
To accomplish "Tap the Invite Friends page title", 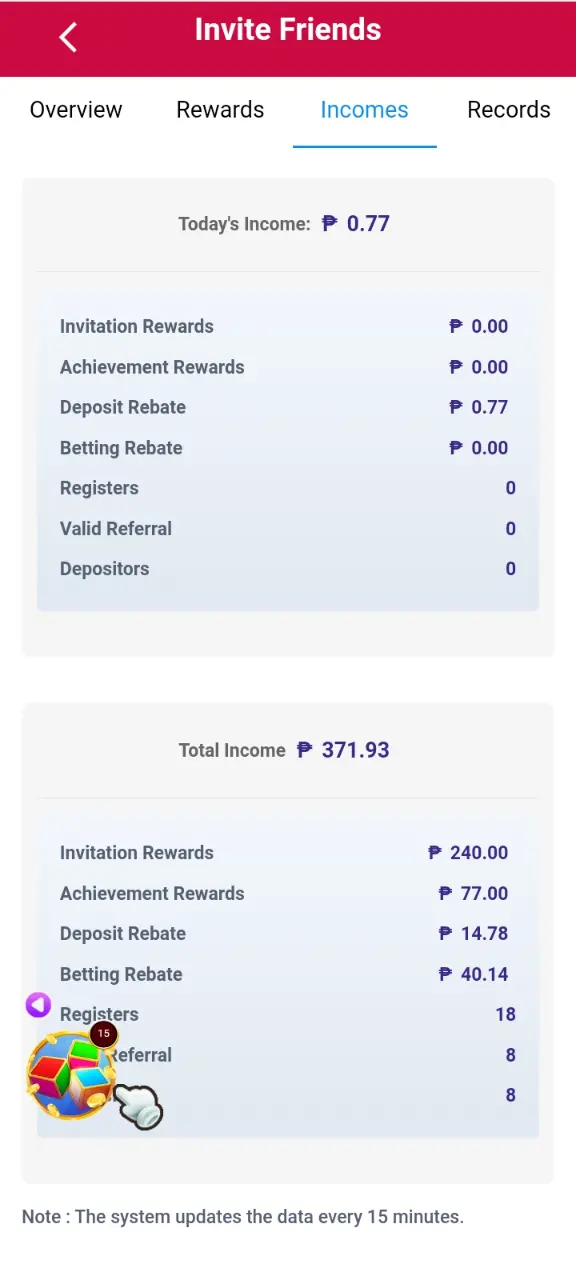I will 288,30.
